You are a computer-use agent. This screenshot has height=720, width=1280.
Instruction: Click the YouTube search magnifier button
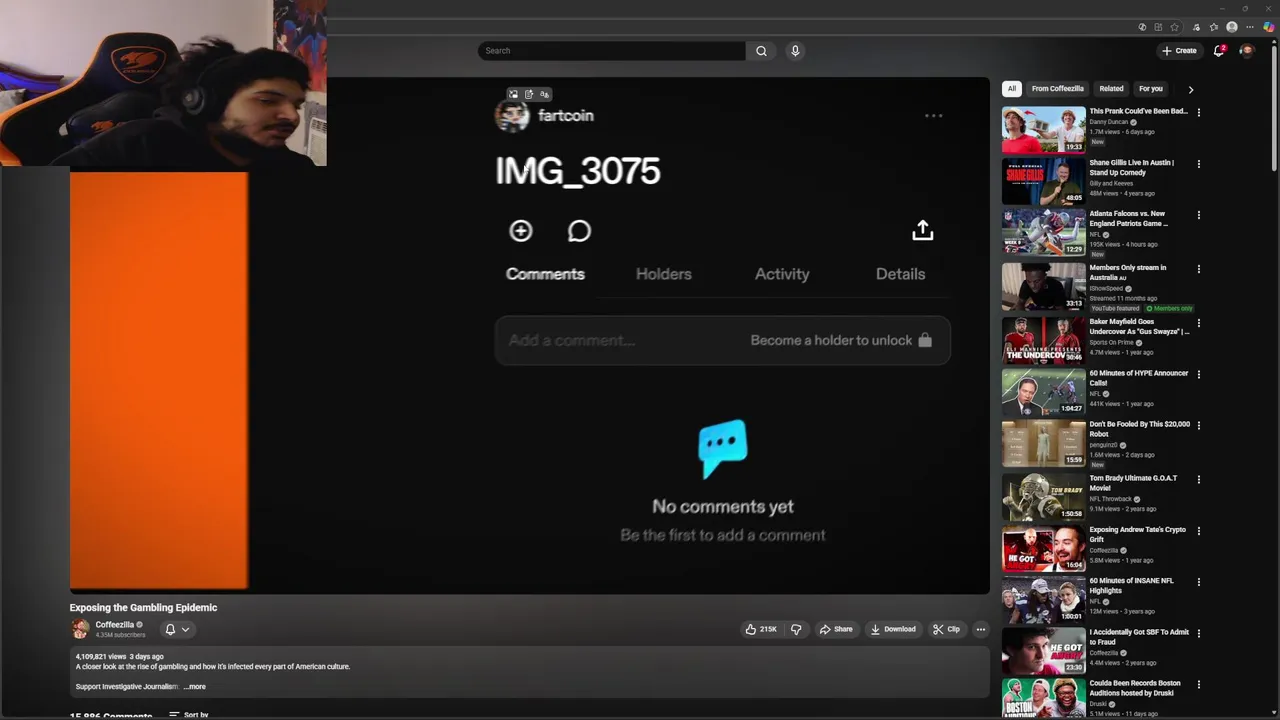coord(761,51)
